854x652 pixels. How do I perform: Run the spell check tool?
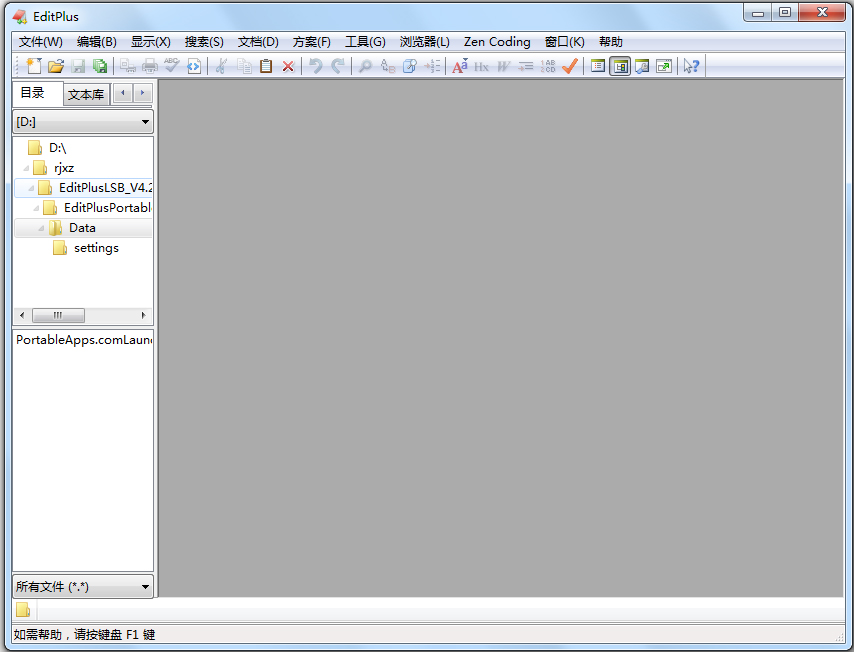[172, 66]
